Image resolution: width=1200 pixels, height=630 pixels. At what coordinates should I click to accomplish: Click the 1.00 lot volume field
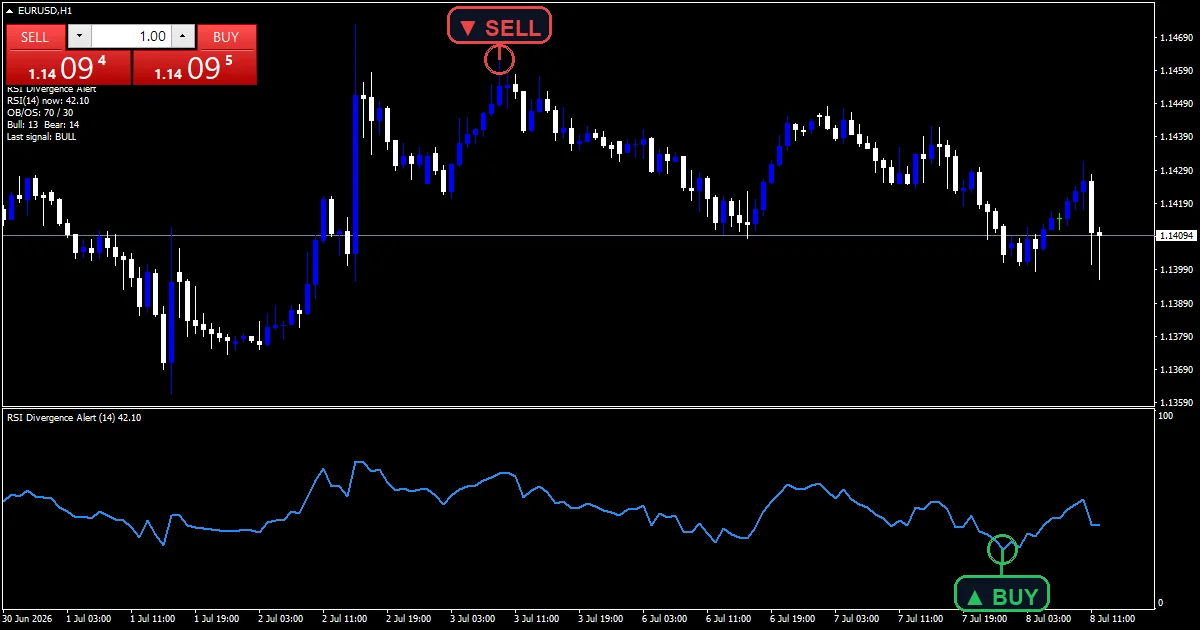131,37
